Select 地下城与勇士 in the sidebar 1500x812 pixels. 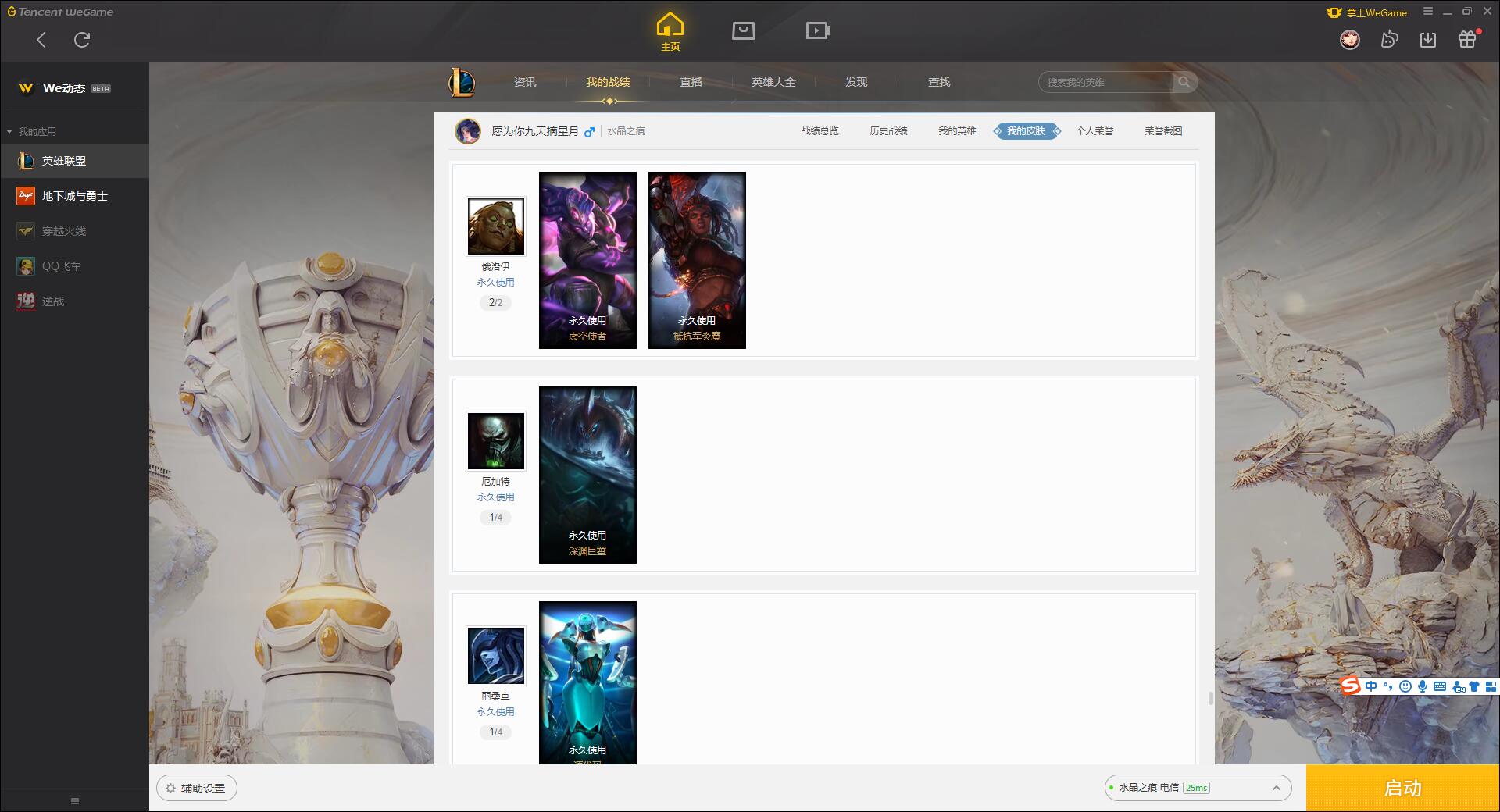click(74, 196)
